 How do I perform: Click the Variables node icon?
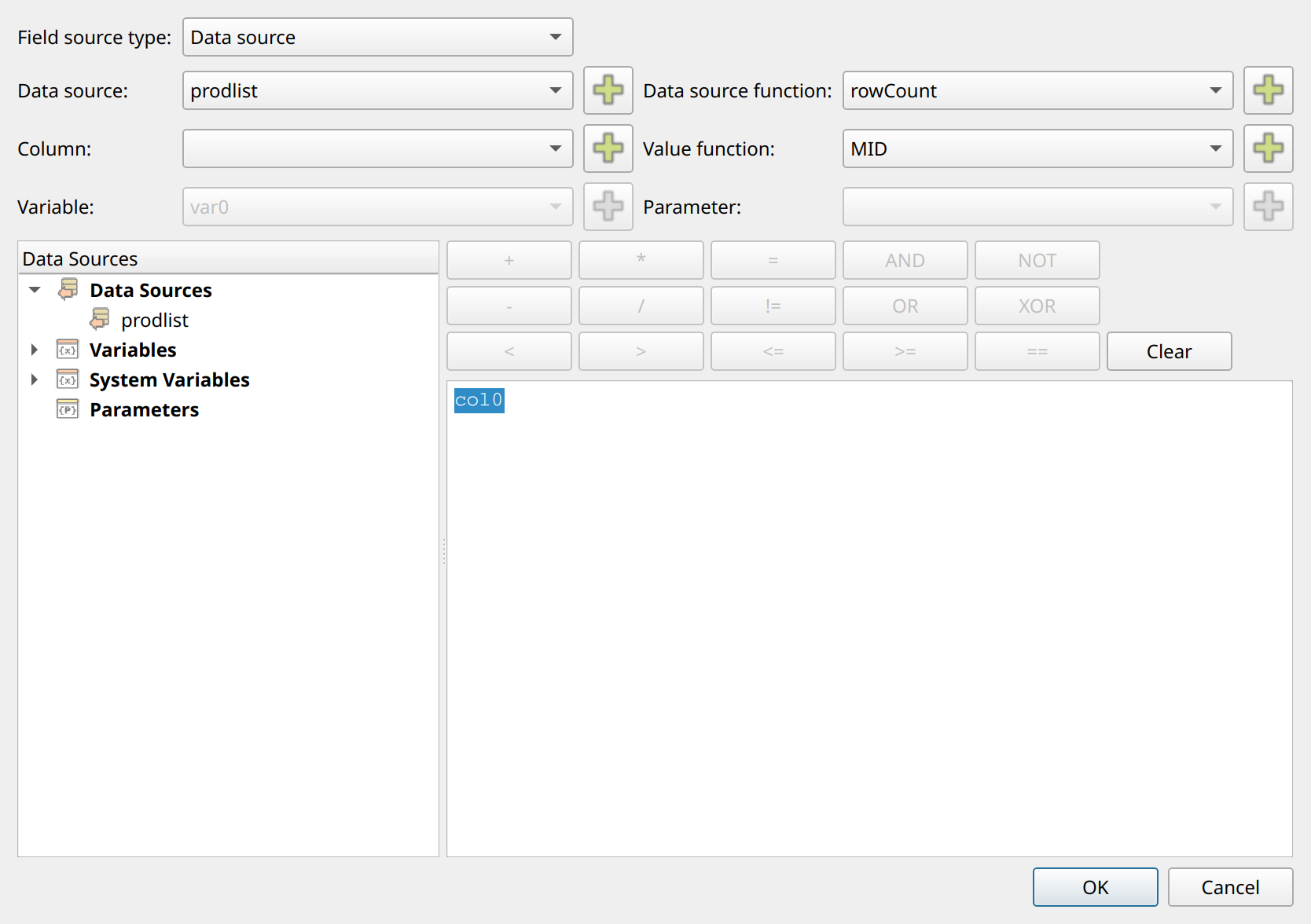(x=68, y=350)
